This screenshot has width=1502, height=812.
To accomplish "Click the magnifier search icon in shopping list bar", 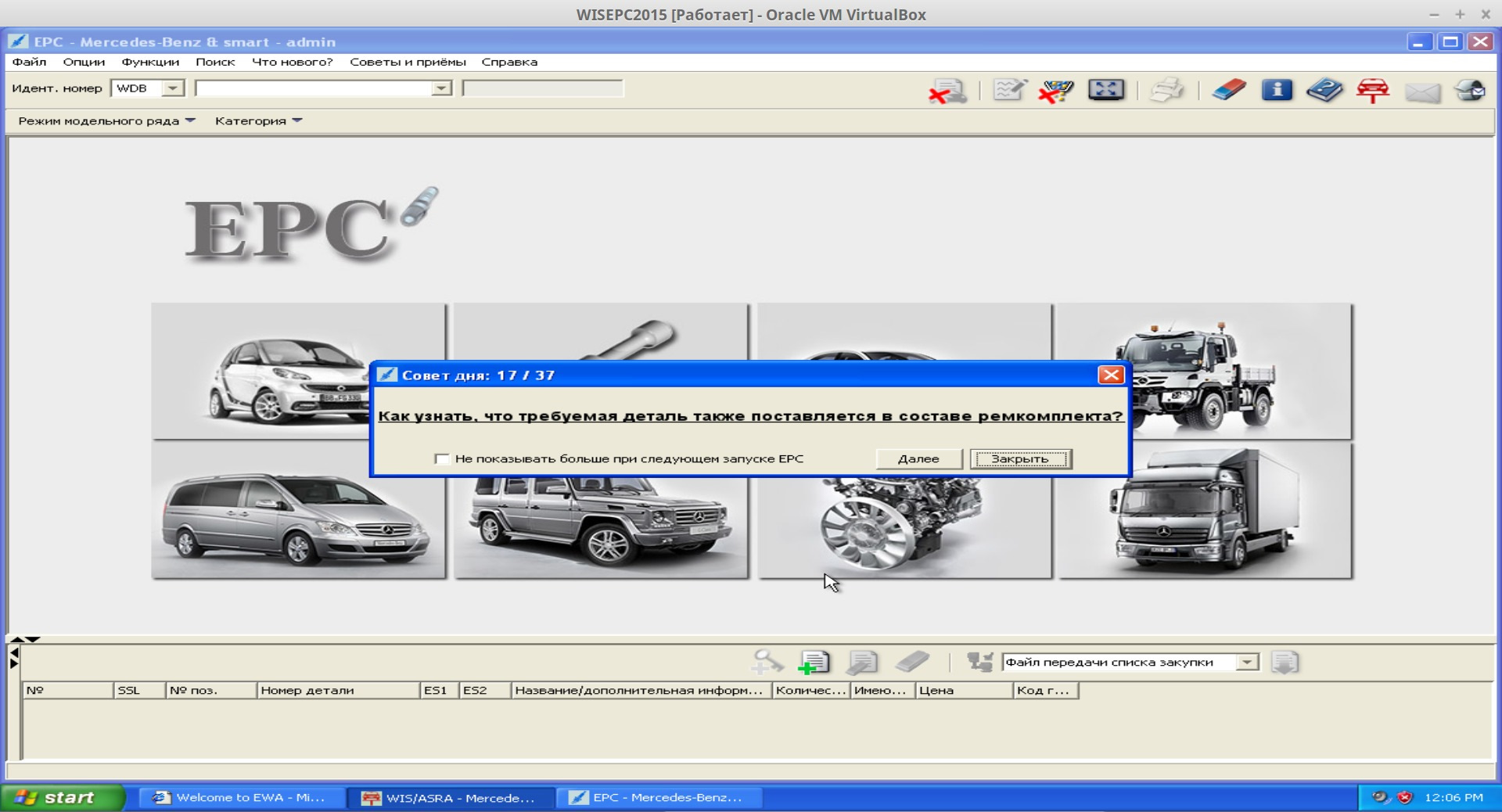I will pyautogui.click(x=767, y=662).
